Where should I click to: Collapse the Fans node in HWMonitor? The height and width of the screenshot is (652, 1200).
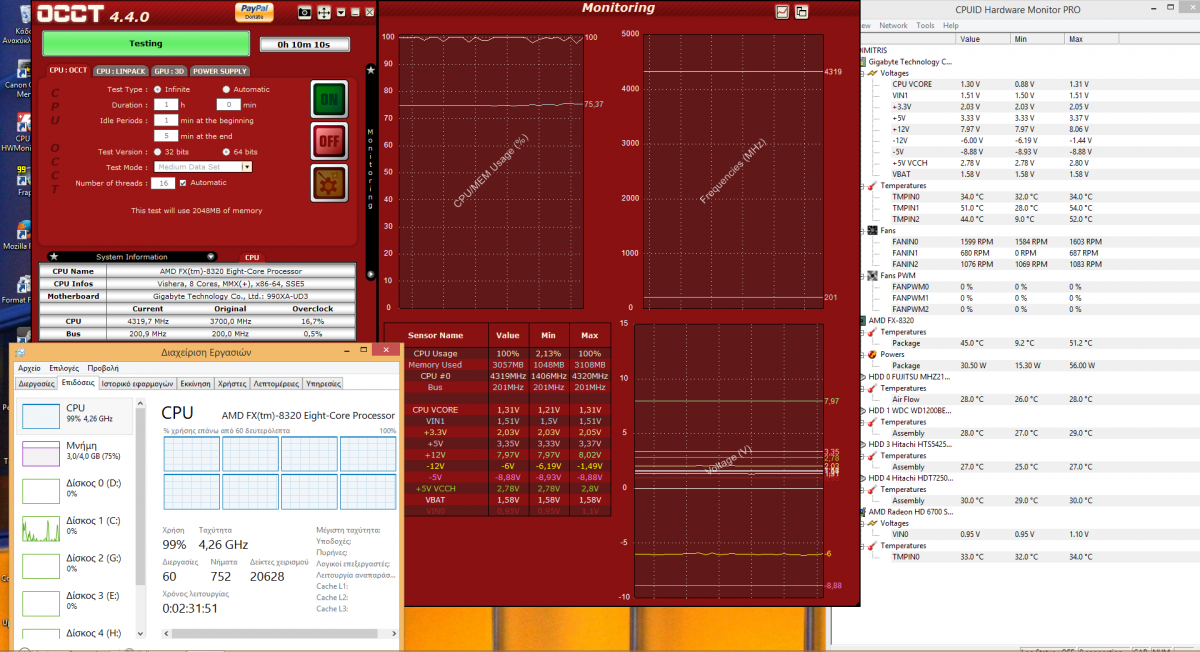864,230
